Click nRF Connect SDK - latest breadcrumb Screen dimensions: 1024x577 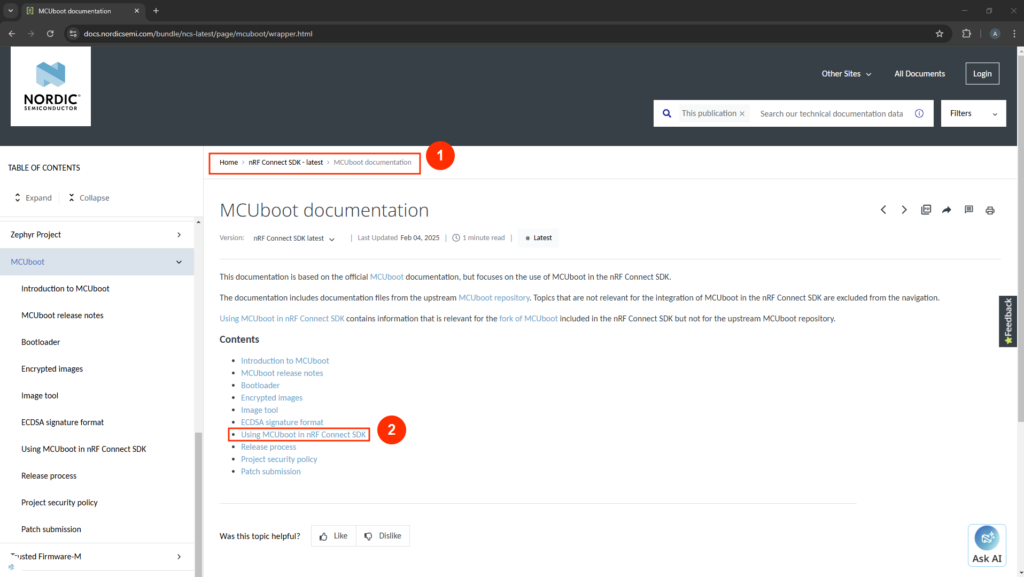[x=285, y=163]
